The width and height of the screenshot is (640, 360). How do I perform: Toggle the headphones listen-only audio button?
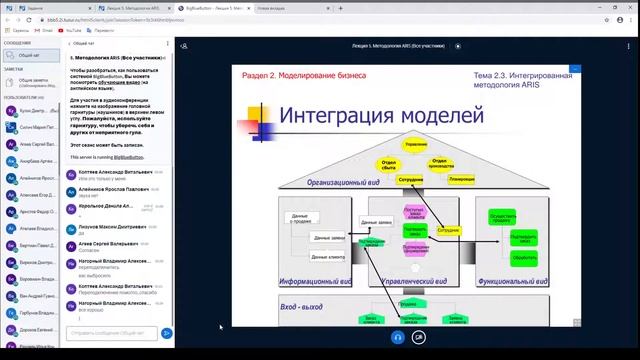click(398, 338)
